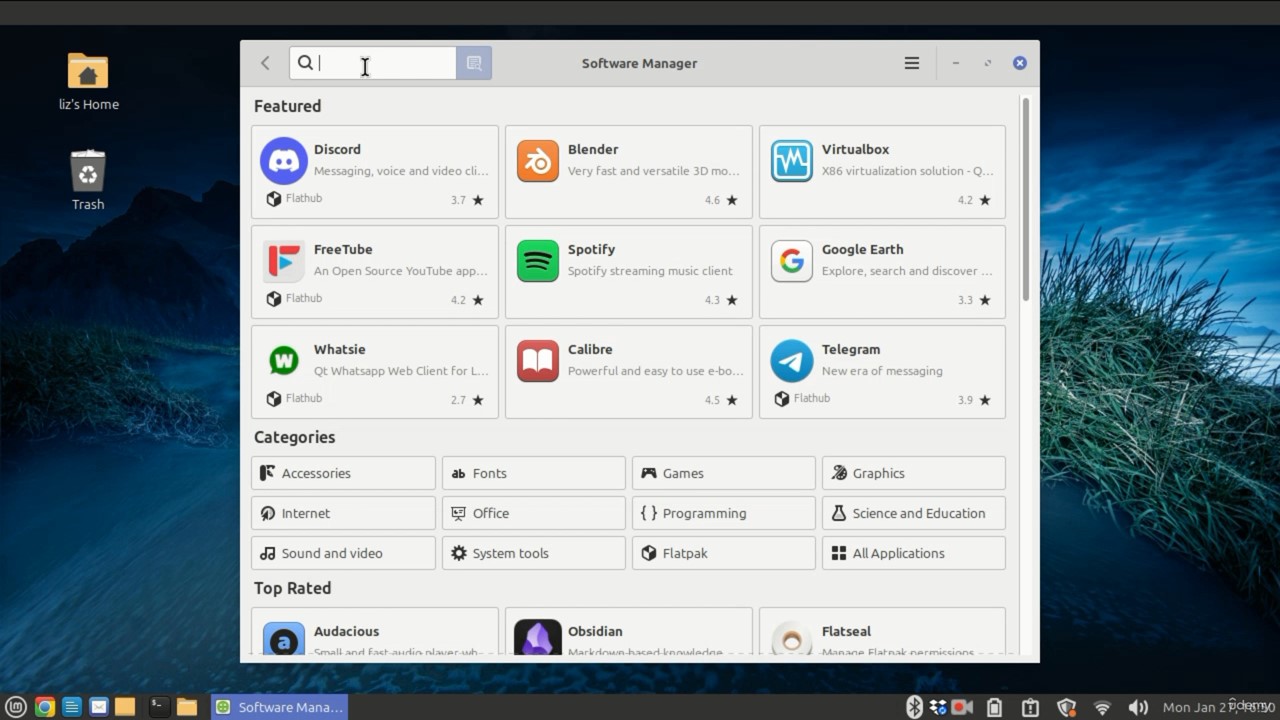Screen dimensions: 1280x720
Task: Open the Blender featured app
Action: click(x=629, y=172)
